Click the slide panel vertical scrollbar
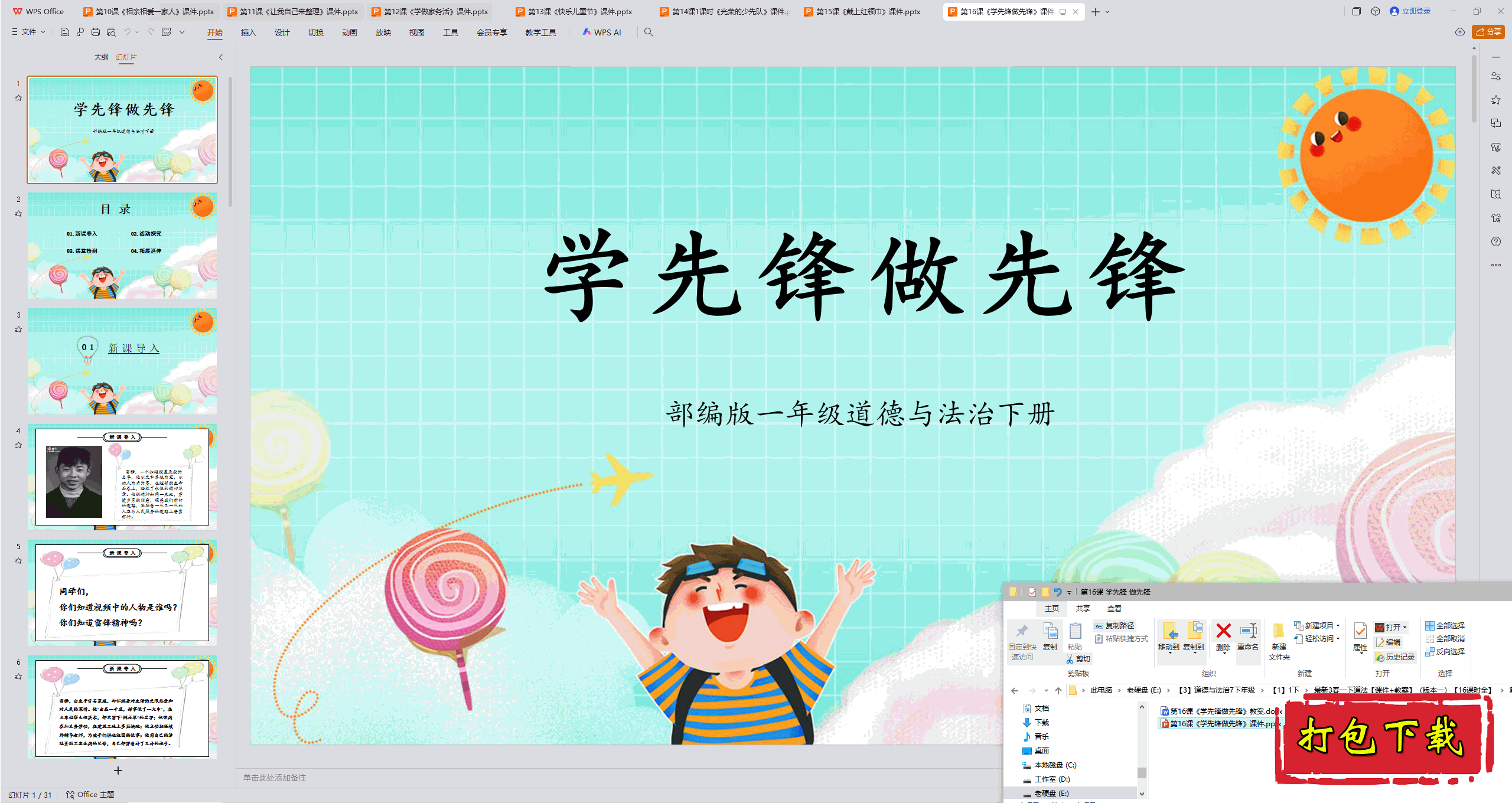Viewport: 1512px width, 803px height. pos(230,142)
